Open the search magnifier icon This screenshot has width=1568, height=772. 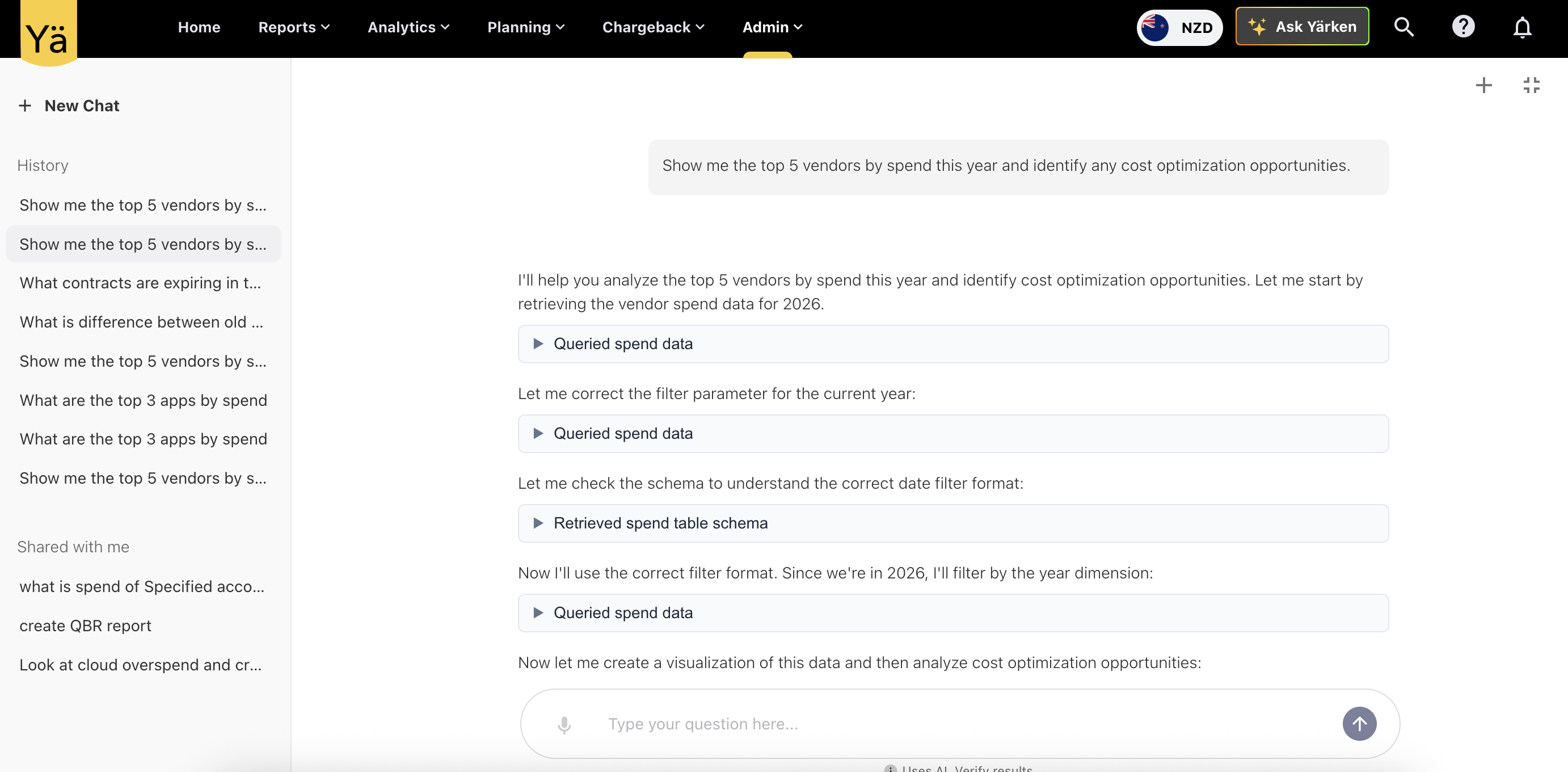point(1403,27)
